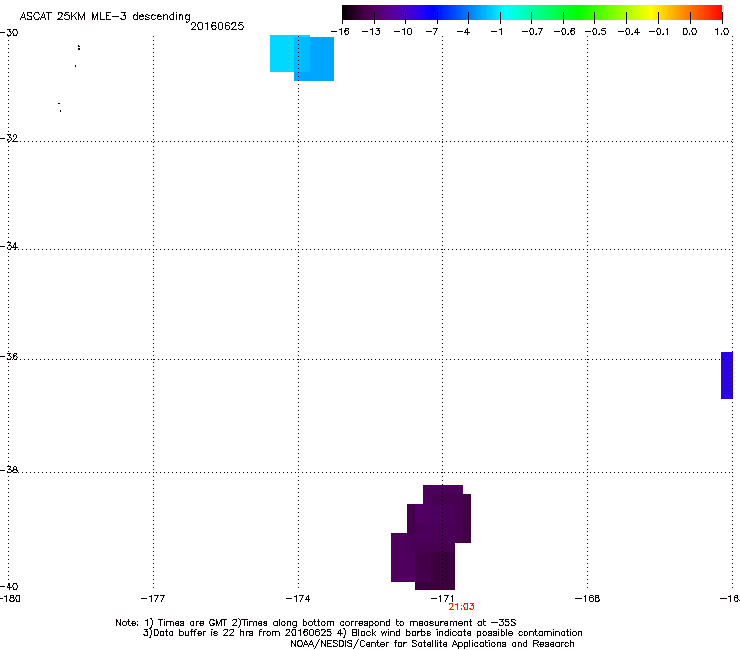Viewport: 740px width, 650px height.
Task: Click the -0.6 color scale label
Action: [x=564, y=32]
